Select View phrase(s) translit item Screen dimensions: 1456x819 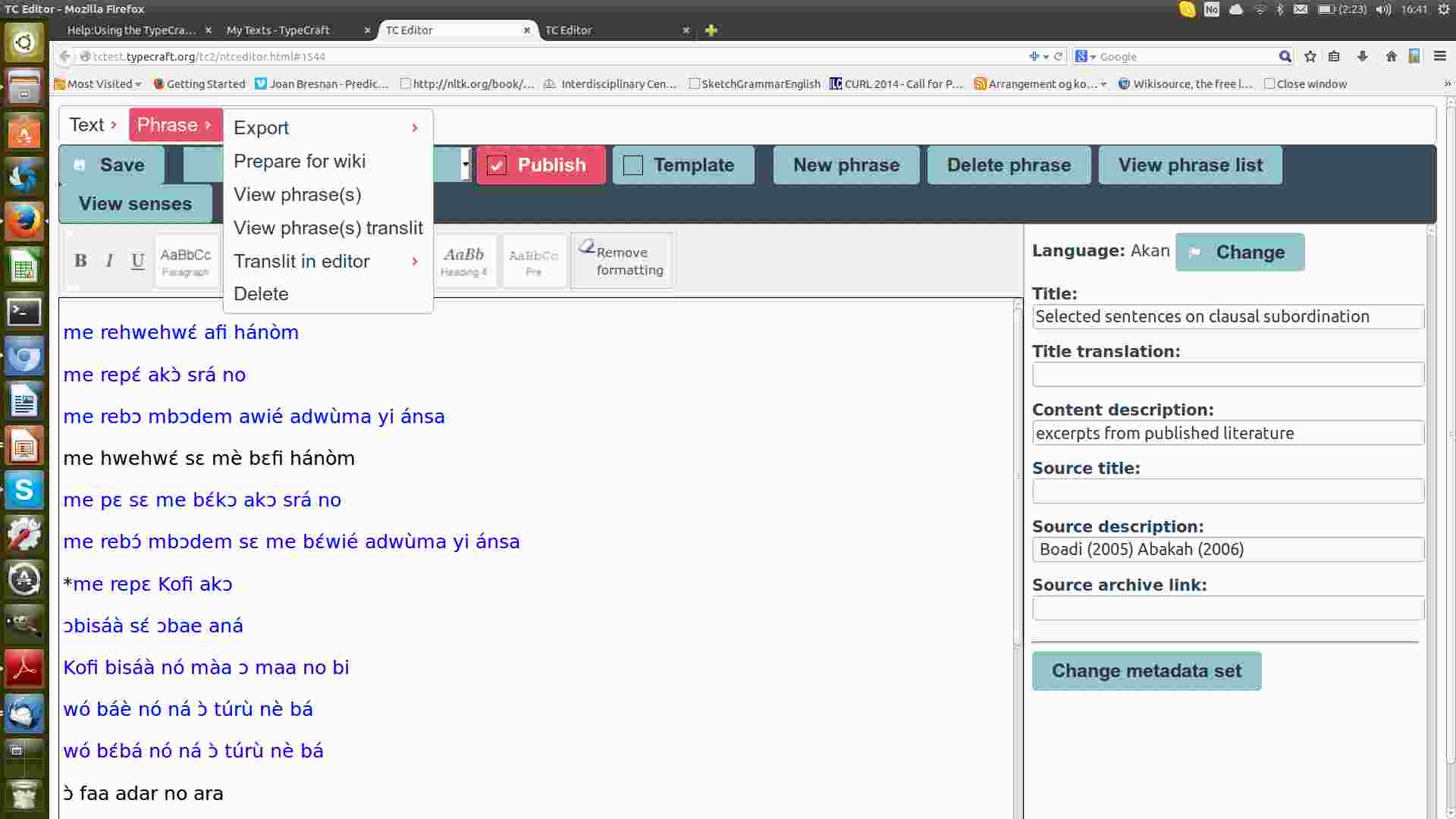pyautogui.click(x=328, y=227)
